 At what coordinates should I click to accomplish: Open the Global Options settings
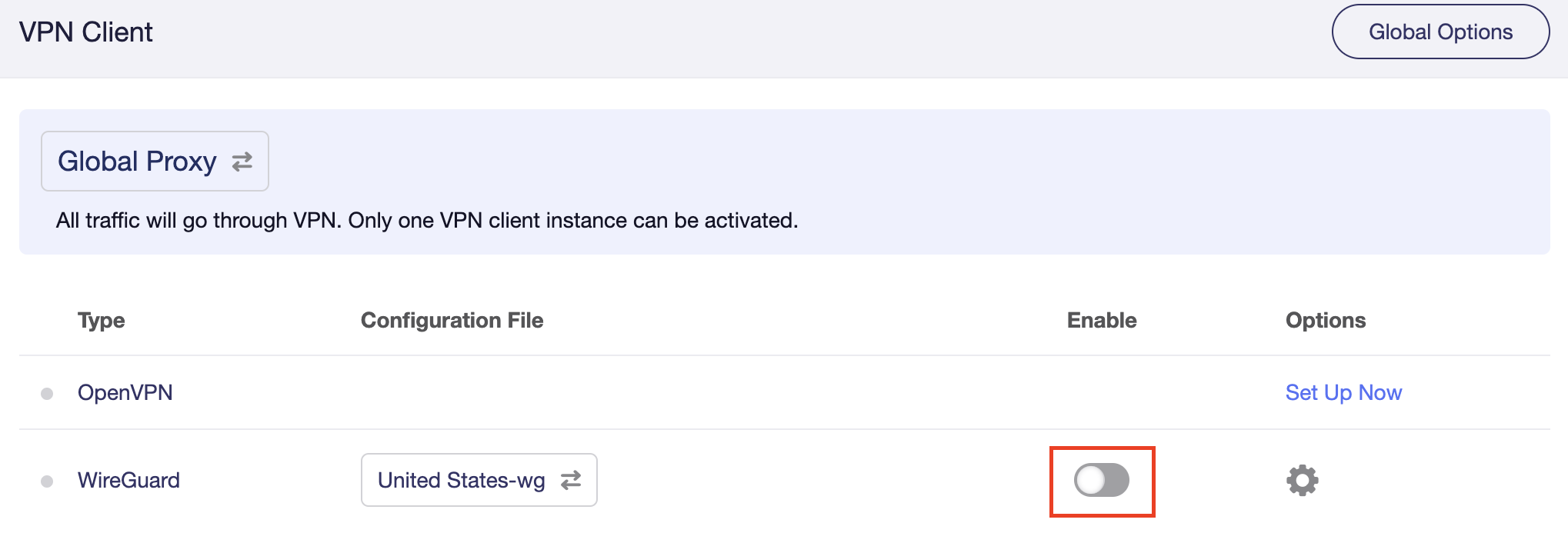[1440, 32]
